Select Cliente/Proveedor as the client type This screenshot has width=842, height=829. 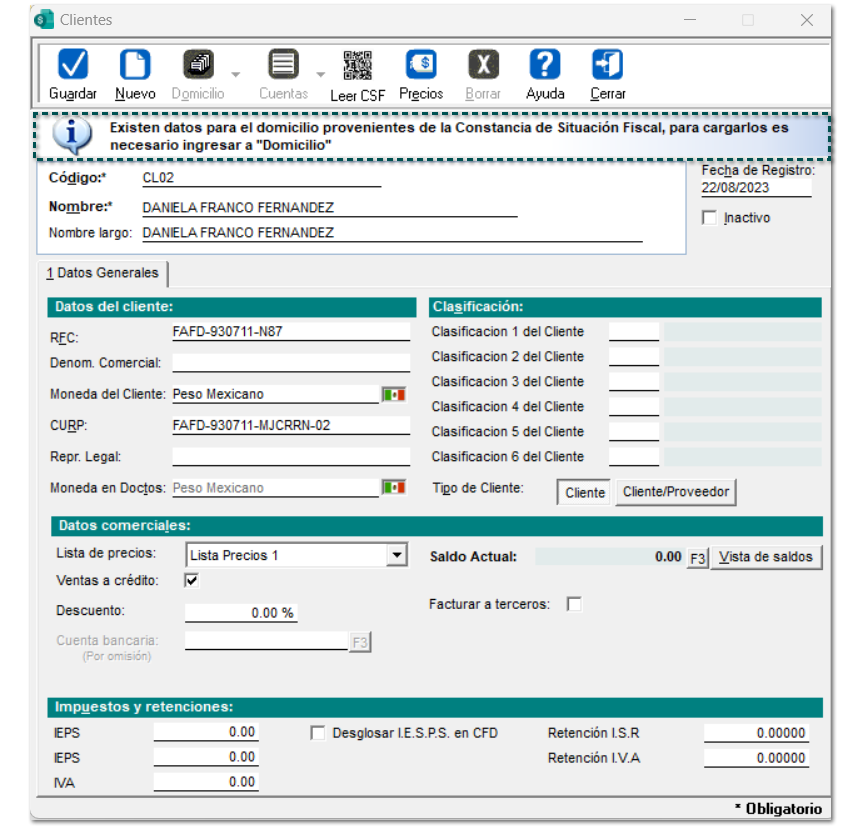[676, 492]
